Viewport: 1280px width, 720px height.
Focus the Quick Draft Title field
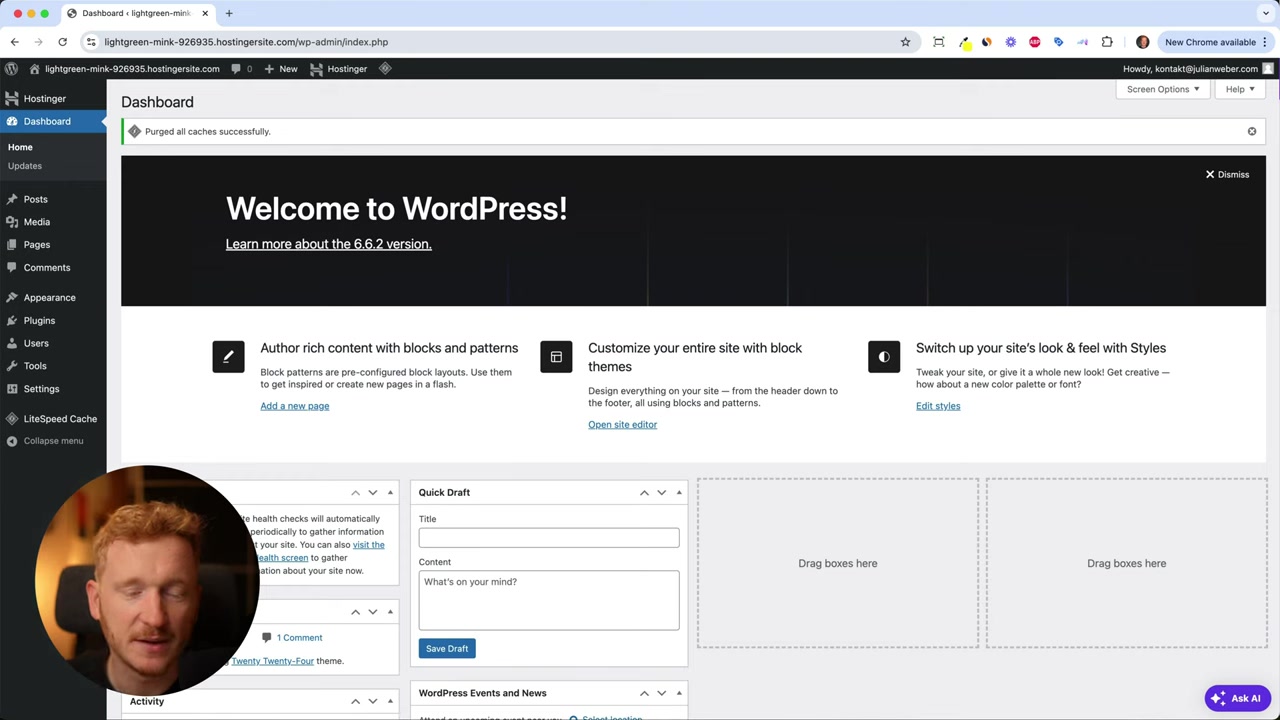[549, 538]
